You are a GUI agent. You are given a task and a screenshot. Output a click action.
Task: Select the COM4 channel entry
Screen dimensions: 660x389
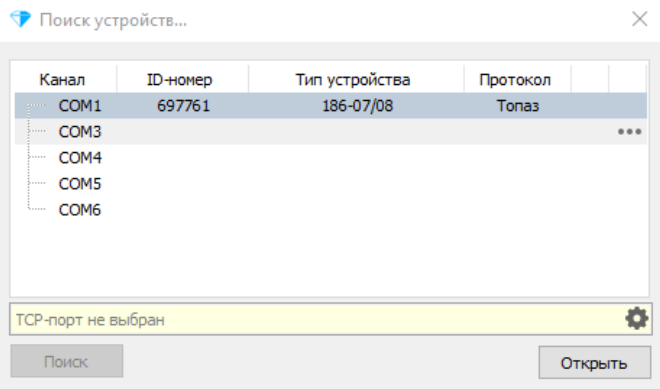(x=80, y=158)
